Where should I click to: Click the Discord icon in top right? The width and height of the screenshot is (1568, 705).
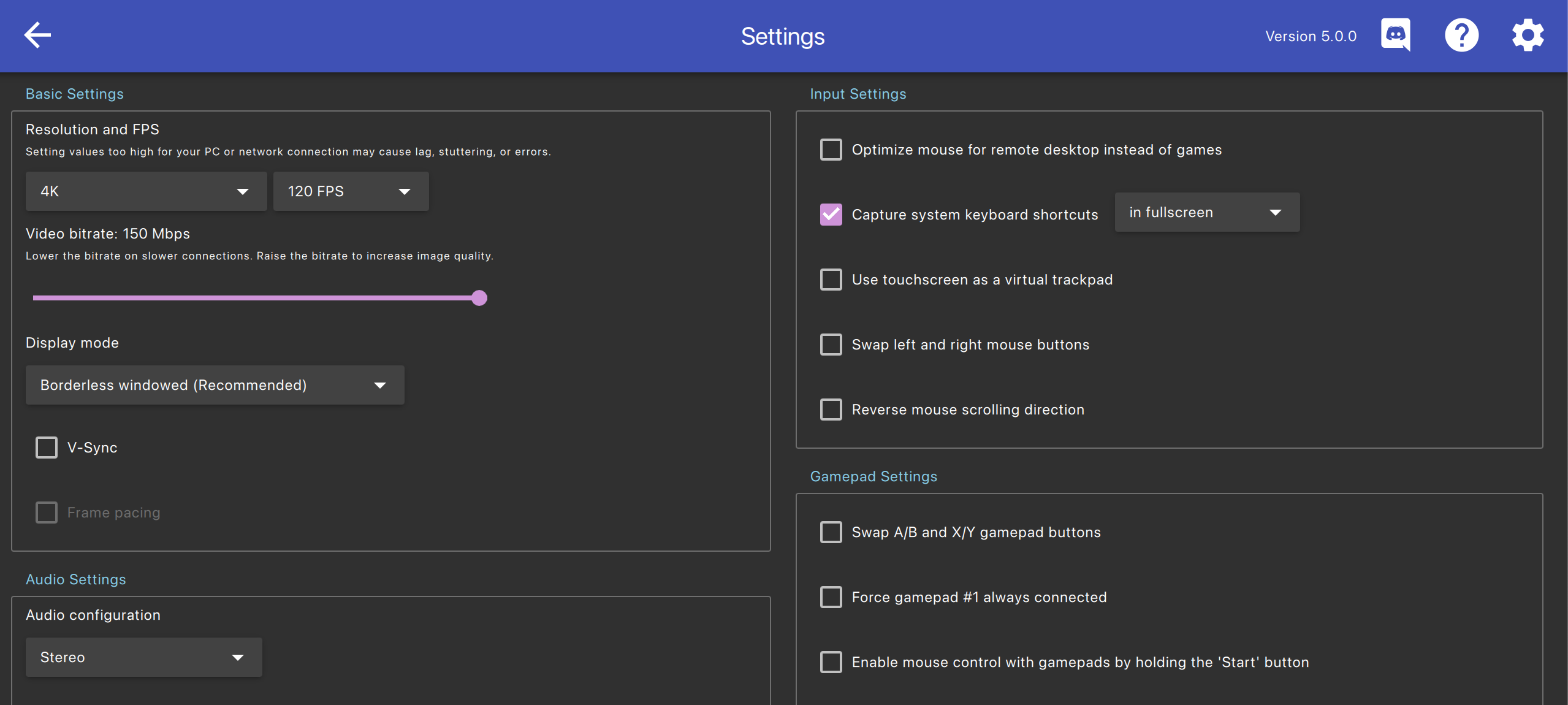click(1395, 36)
